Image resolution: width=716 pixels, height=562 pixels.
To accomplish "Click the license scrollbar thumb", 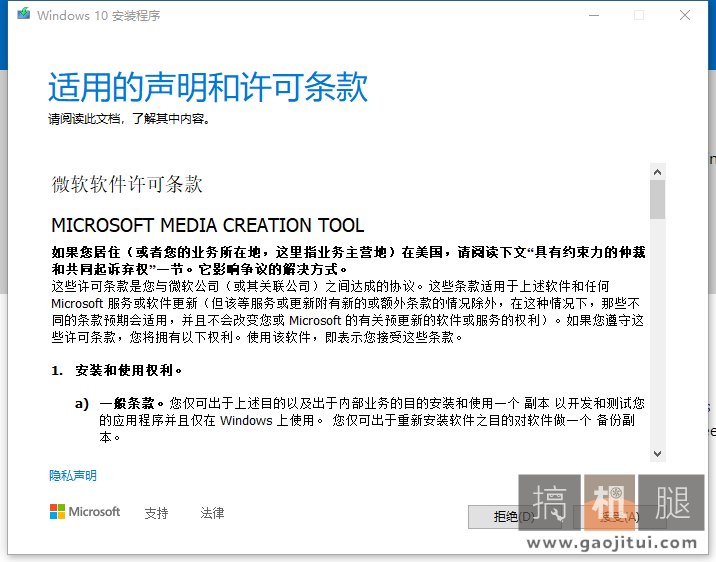I will point(658,200).
